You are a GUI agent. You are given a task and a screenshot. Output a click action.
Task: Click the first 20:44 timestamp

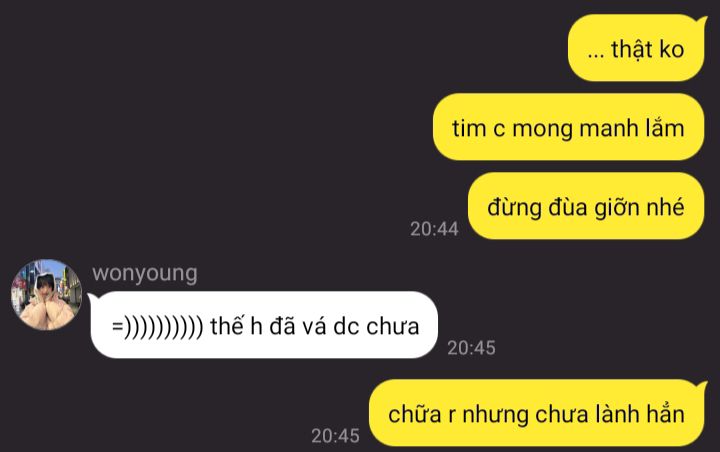click(x=434, y=229)
